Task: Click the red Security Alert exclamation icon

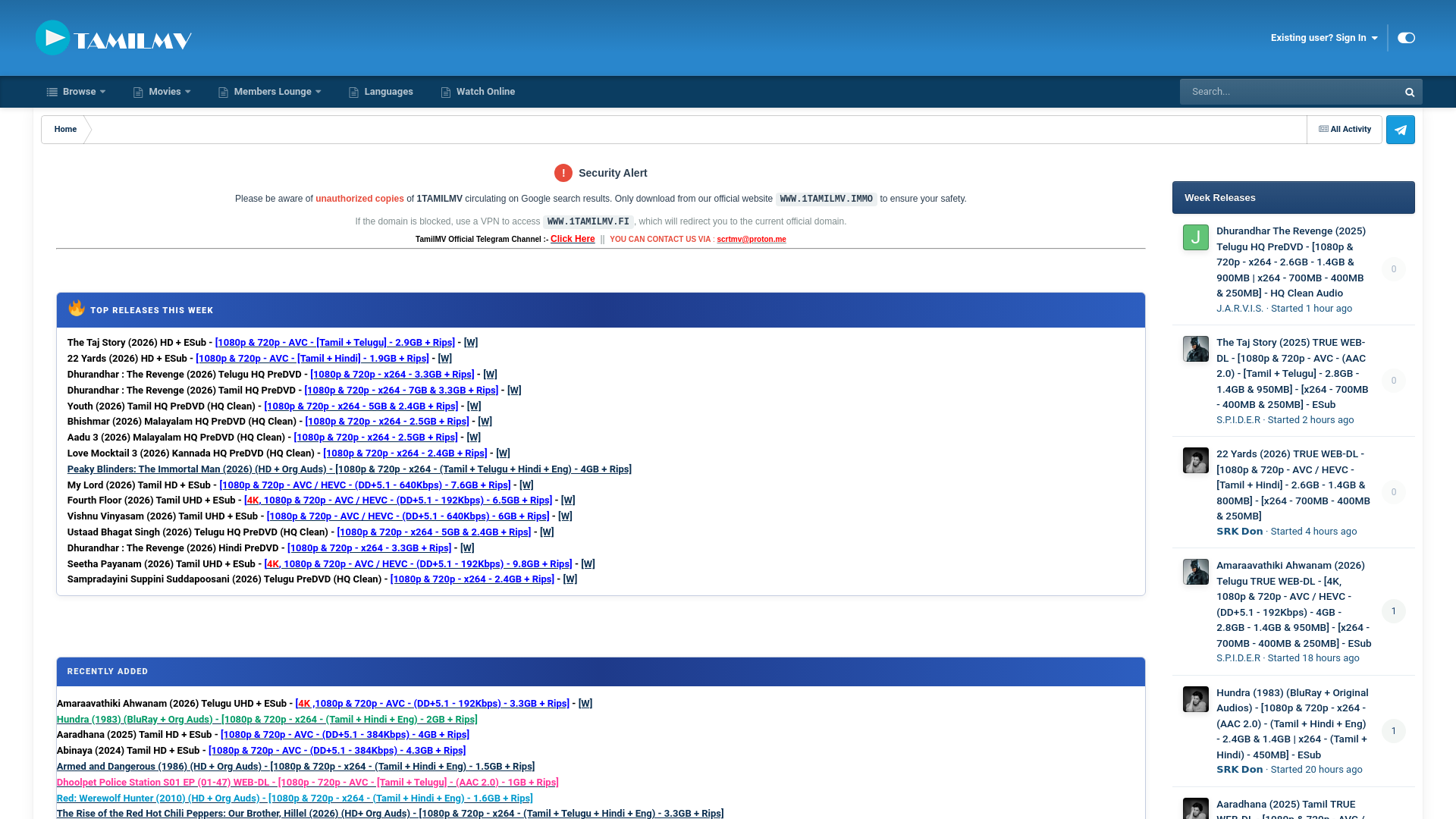Action: [x=563, y=173]
